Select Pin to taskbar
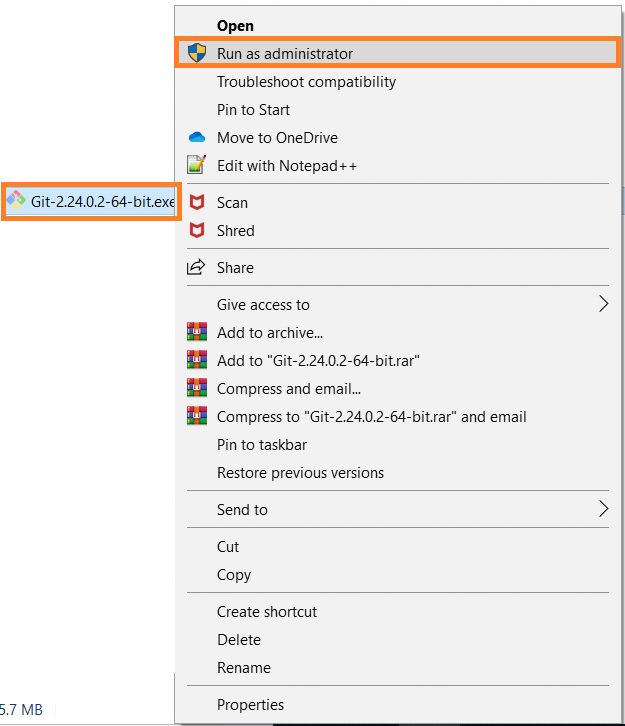Screen dimensions: 625x726 click(x=262, y=445)
